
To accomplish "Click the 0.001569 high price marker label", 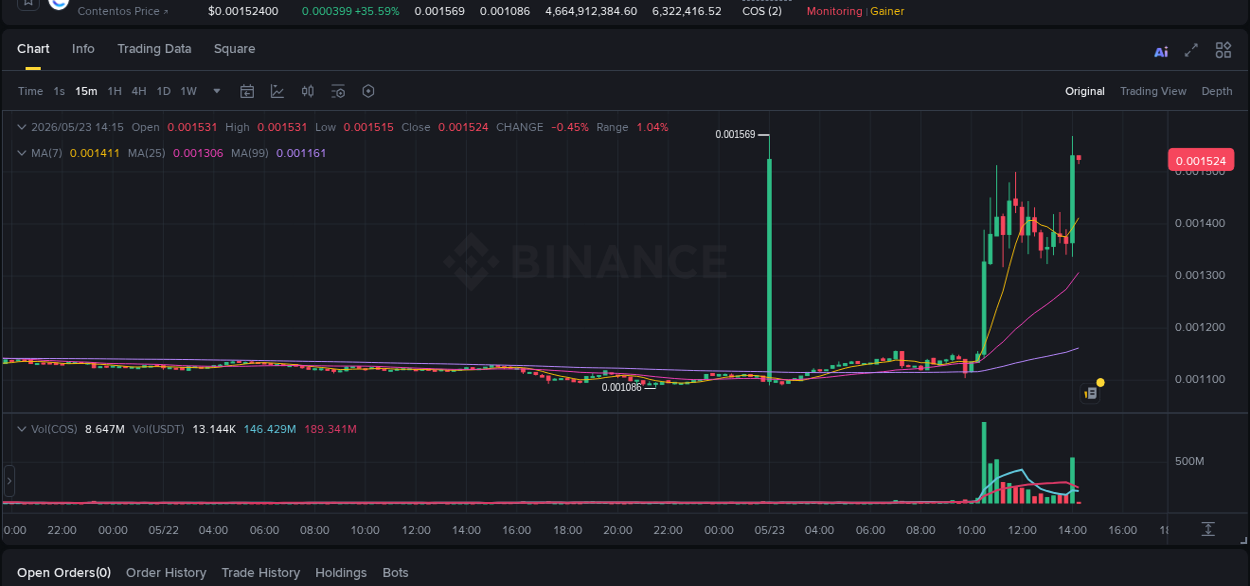I will point(735,134).
